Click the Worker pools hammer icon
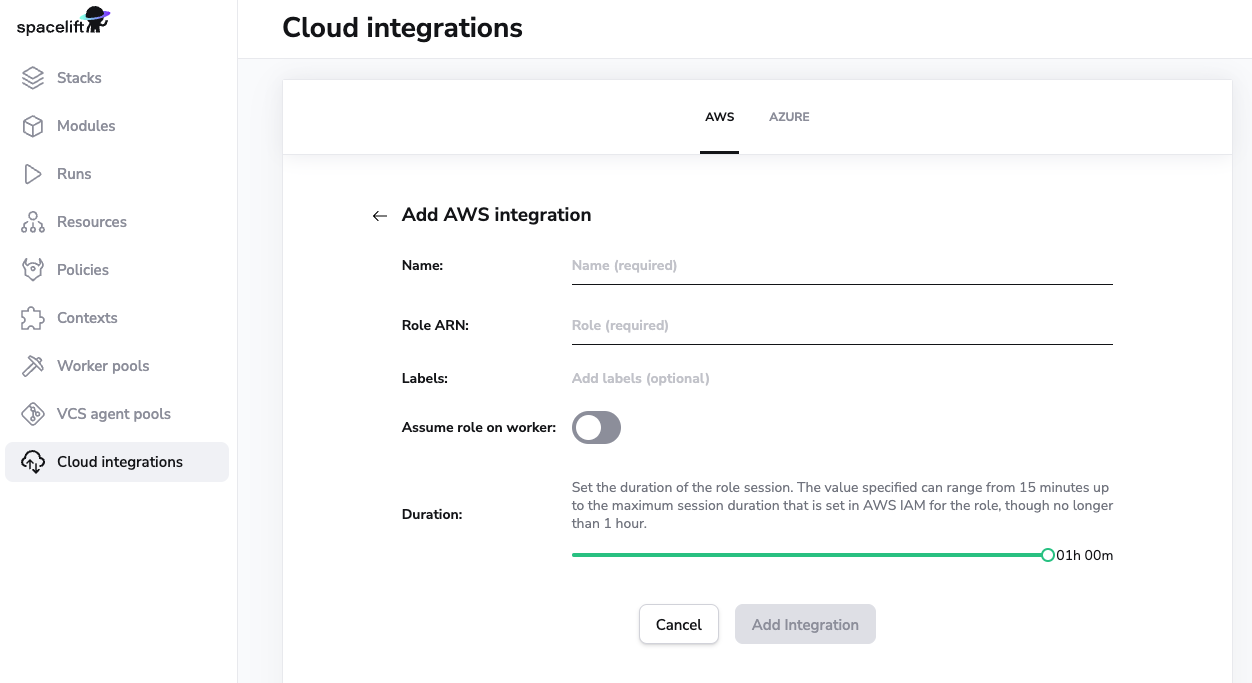Viewport: 1252px width, 683px height. pos(33,366)
